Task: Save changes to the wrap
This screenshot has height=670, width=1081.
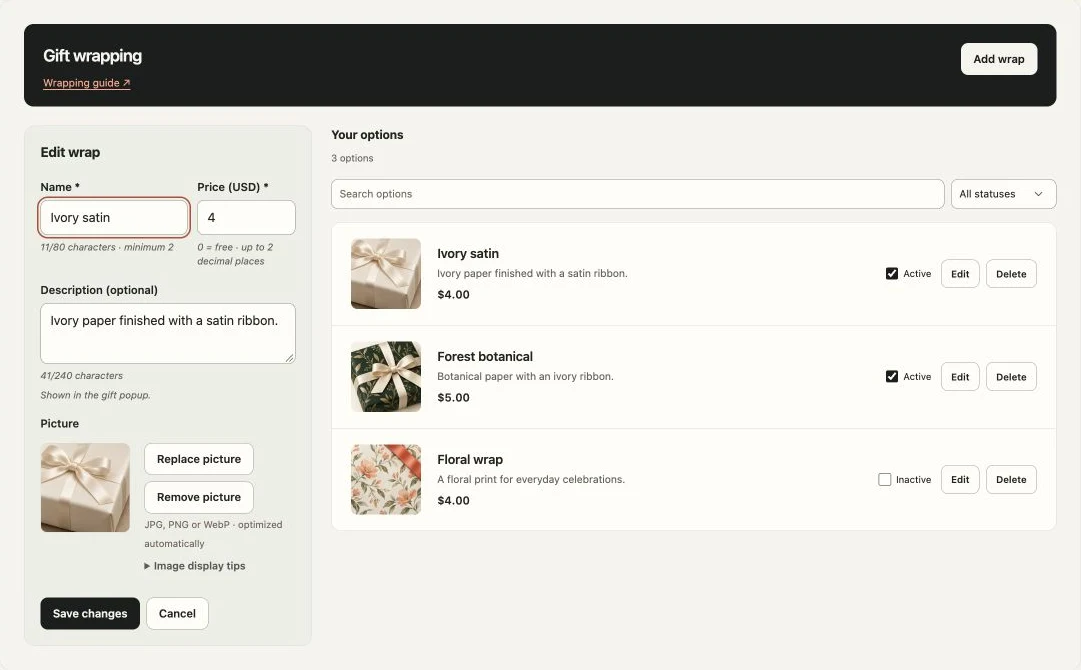Action: 90,613
